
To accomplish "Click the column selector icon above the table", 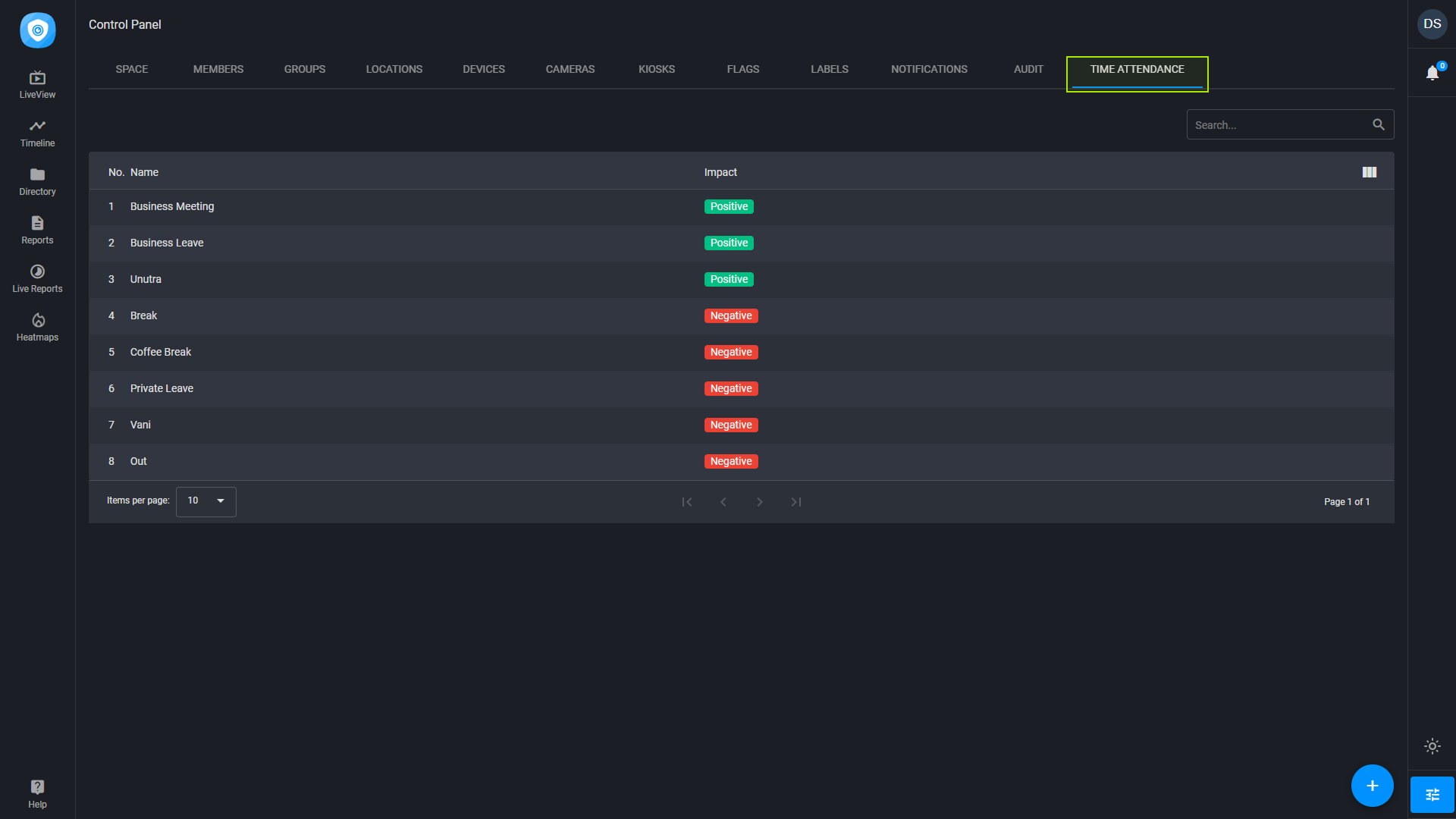I will coord(1370,172).
